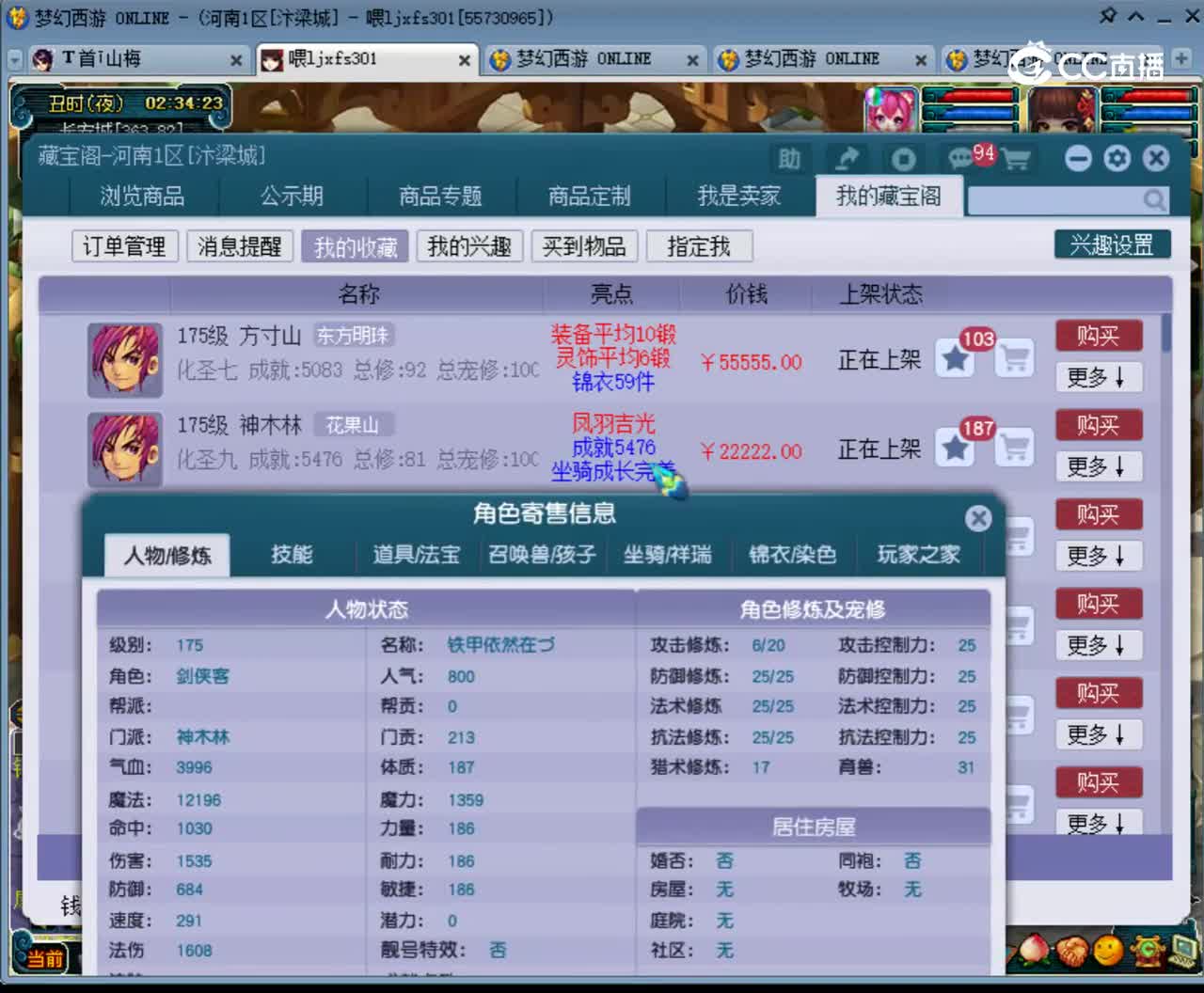Switch to 技能 tab in character info
Screen dimensions: 1204x993
292,555
